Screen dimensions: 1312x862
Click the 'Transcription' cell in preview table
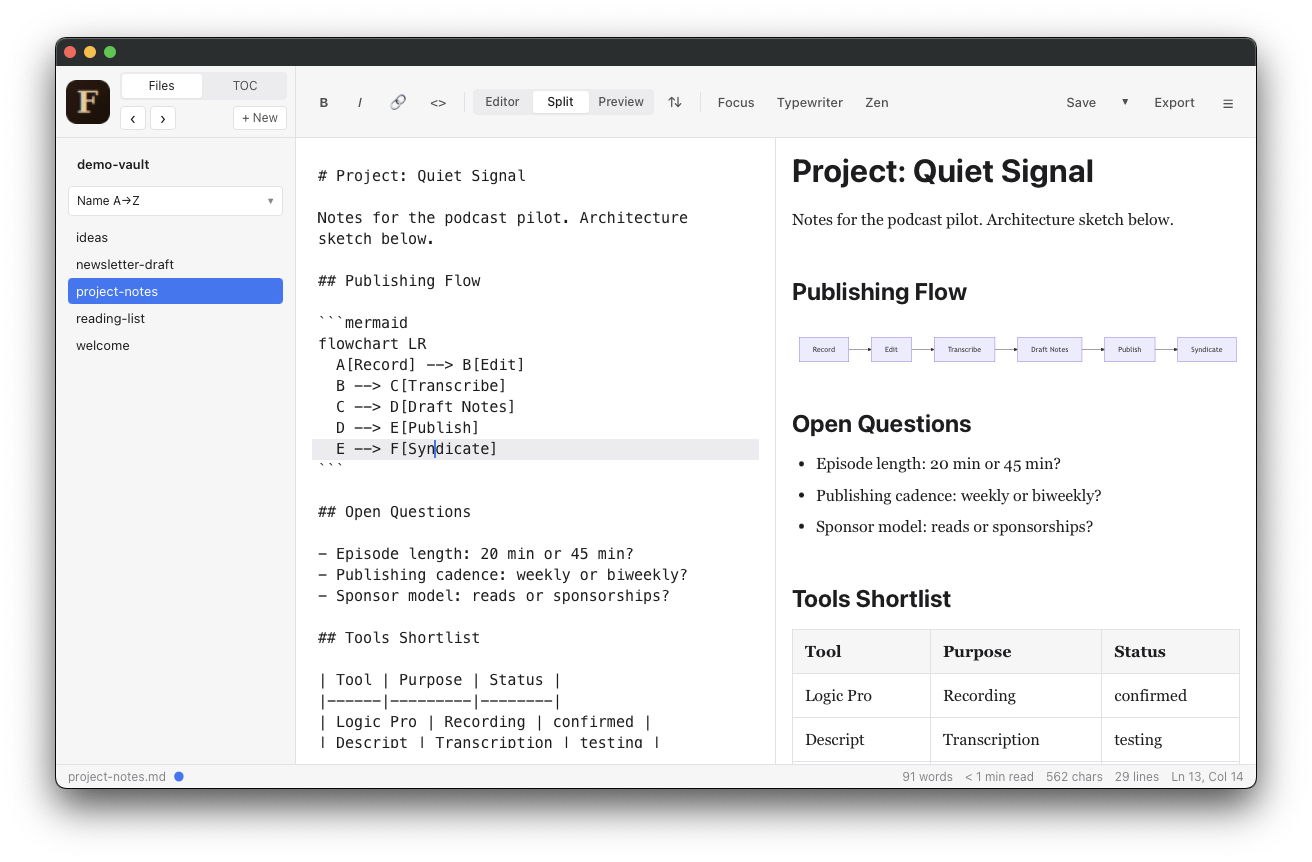[1016, 740]
